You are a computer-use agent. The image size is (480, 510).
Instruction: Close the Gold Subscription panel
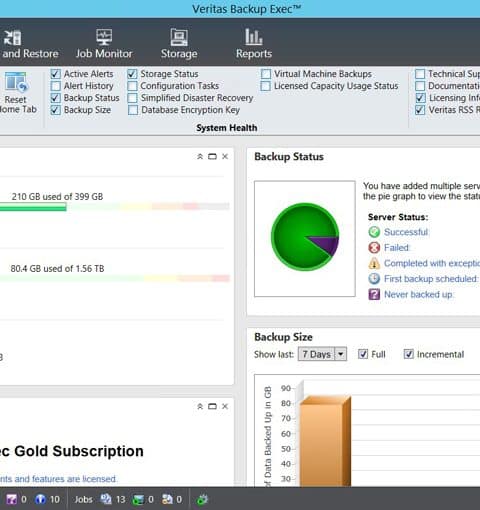(x=225, y=406)
